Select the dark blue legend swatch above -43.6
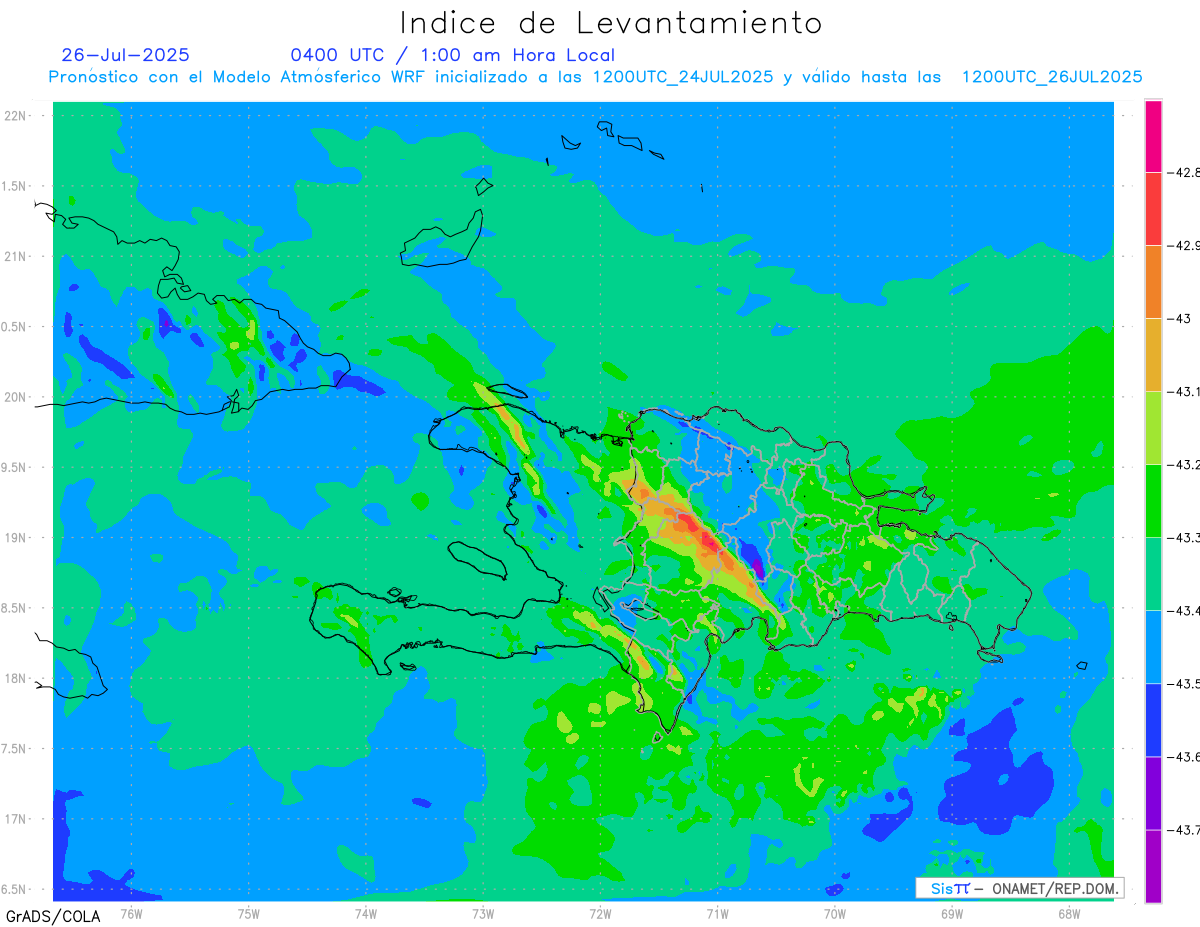1200x927 pixels. point(1153,720)
